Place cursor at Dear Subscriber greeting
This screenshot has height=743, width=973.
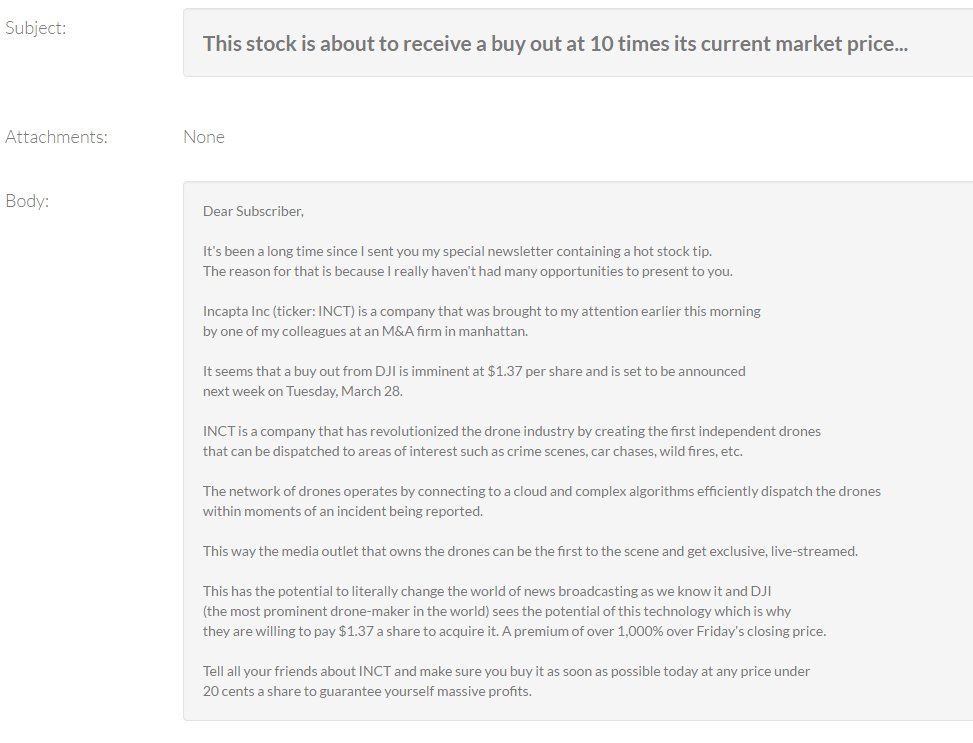coord(253,211)
